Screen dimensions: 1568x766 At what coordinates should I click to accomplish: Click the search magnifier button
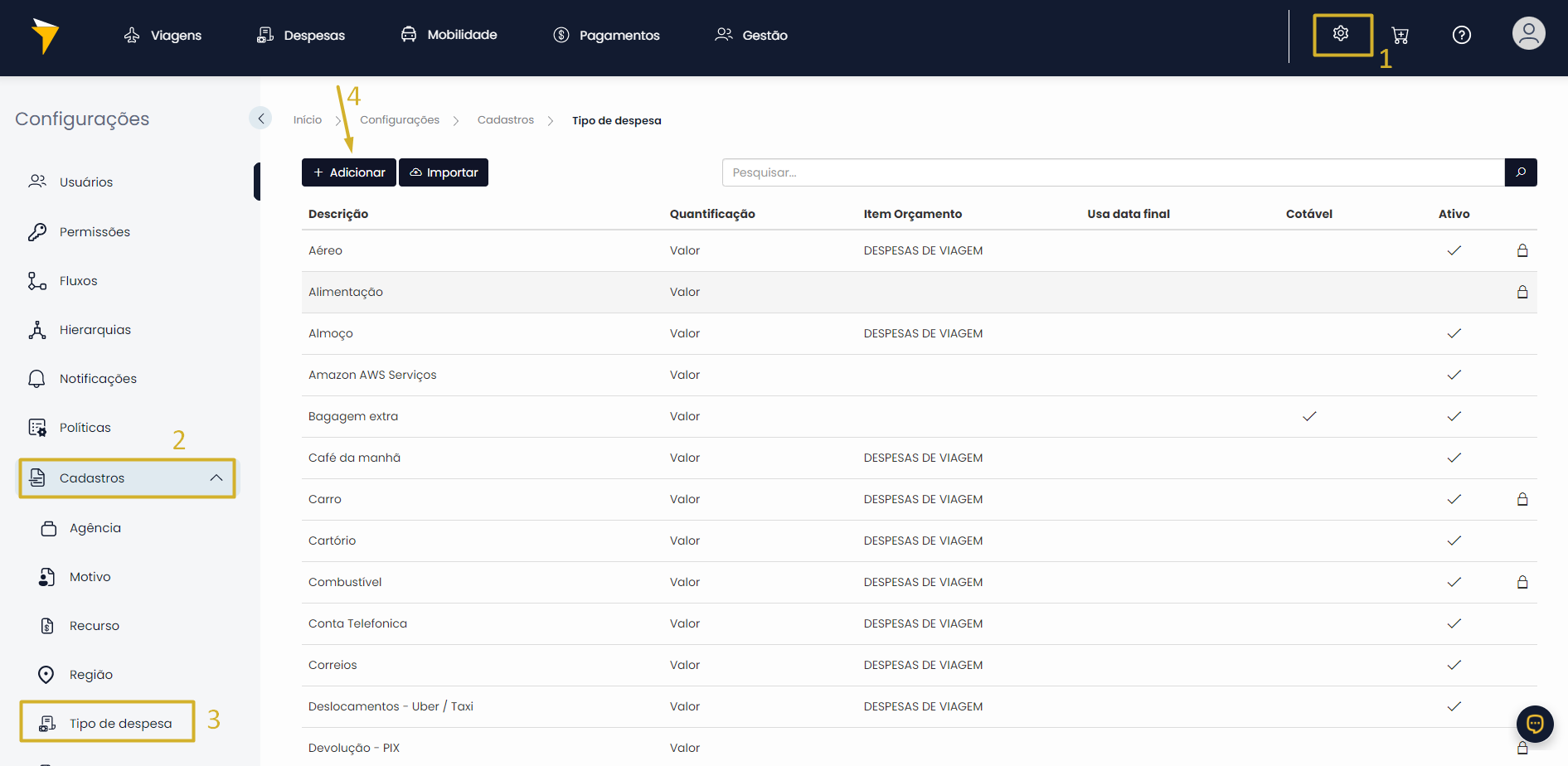1521,172
